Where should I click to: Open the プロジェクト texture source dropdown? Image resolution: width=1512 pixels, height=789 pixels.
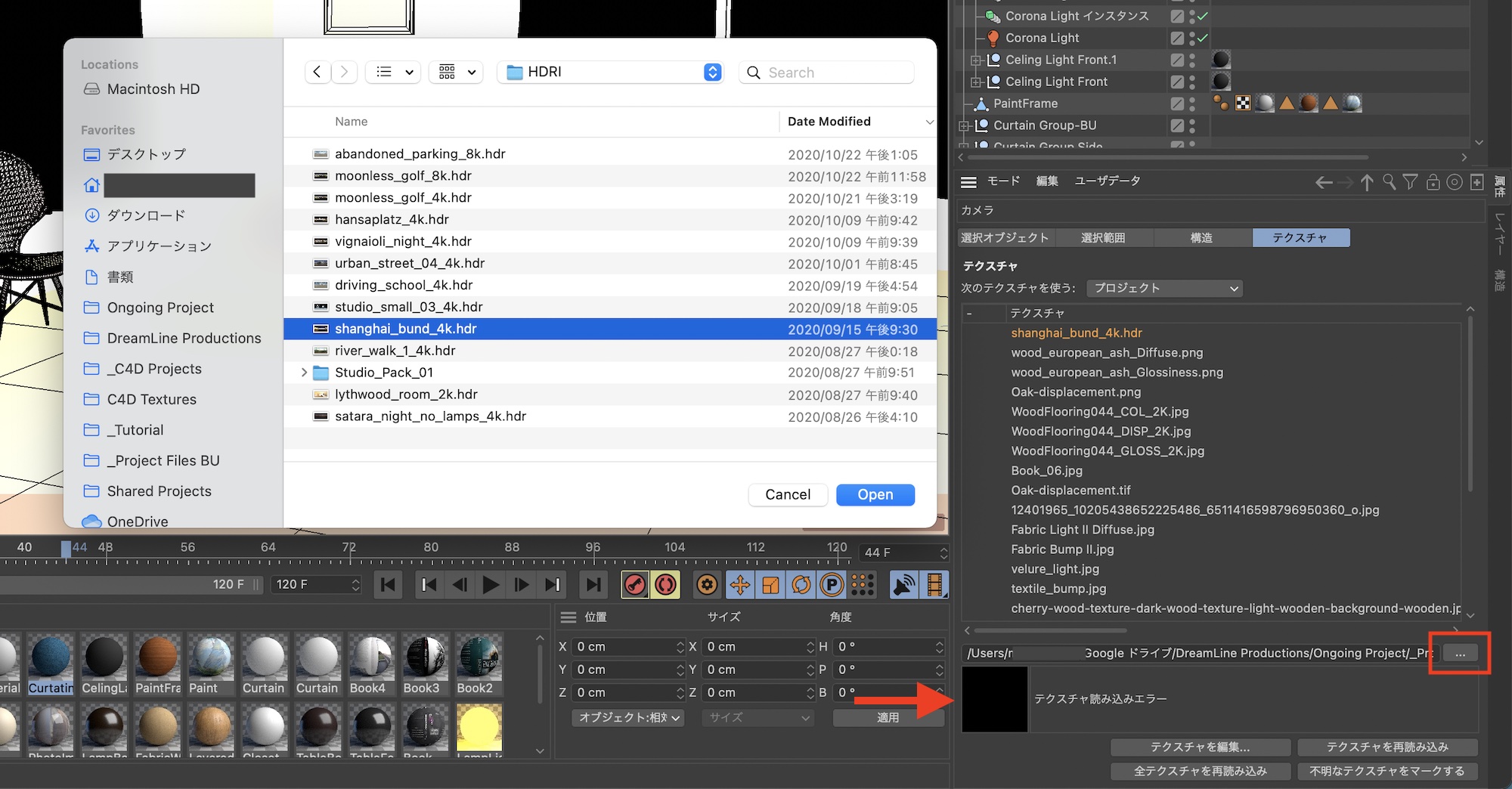(1164, 288)
